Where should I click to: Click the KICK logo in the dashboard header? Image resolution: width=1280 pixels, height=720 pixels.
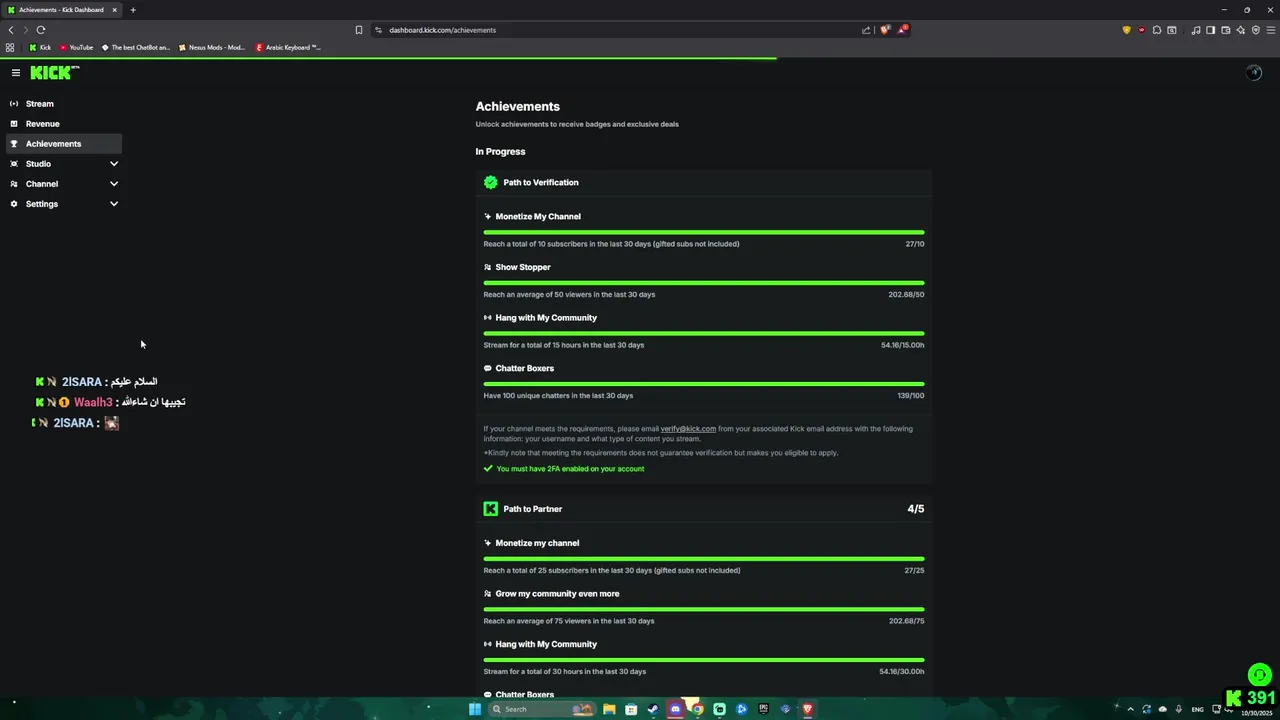[54, 72]
